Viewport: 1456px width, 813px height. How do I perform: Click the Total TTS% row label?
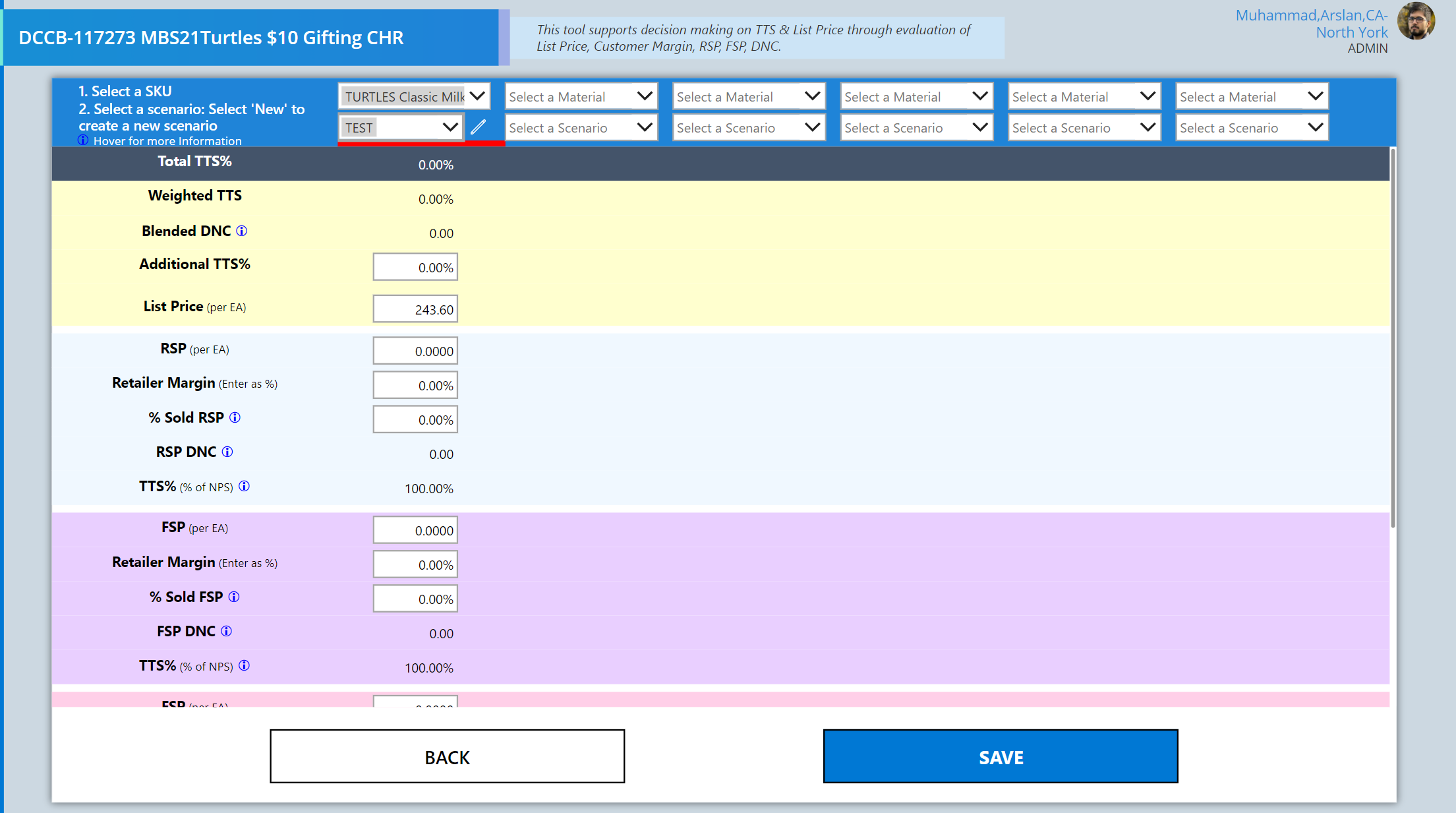pyautogui.click(x=194, y=162)
